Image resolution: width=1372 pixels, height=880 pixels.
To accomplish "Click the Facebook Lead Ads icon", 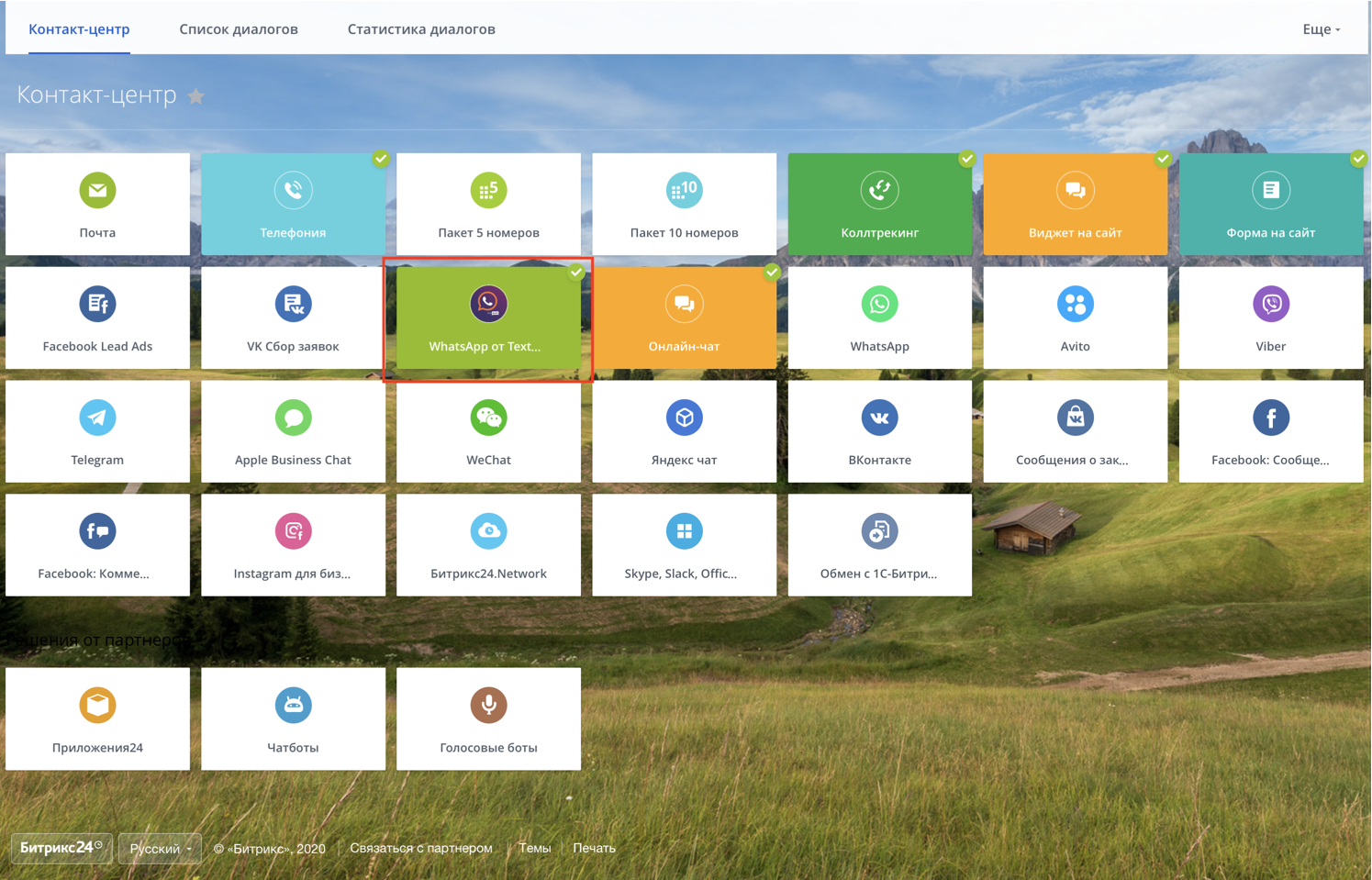I will 97,304.
